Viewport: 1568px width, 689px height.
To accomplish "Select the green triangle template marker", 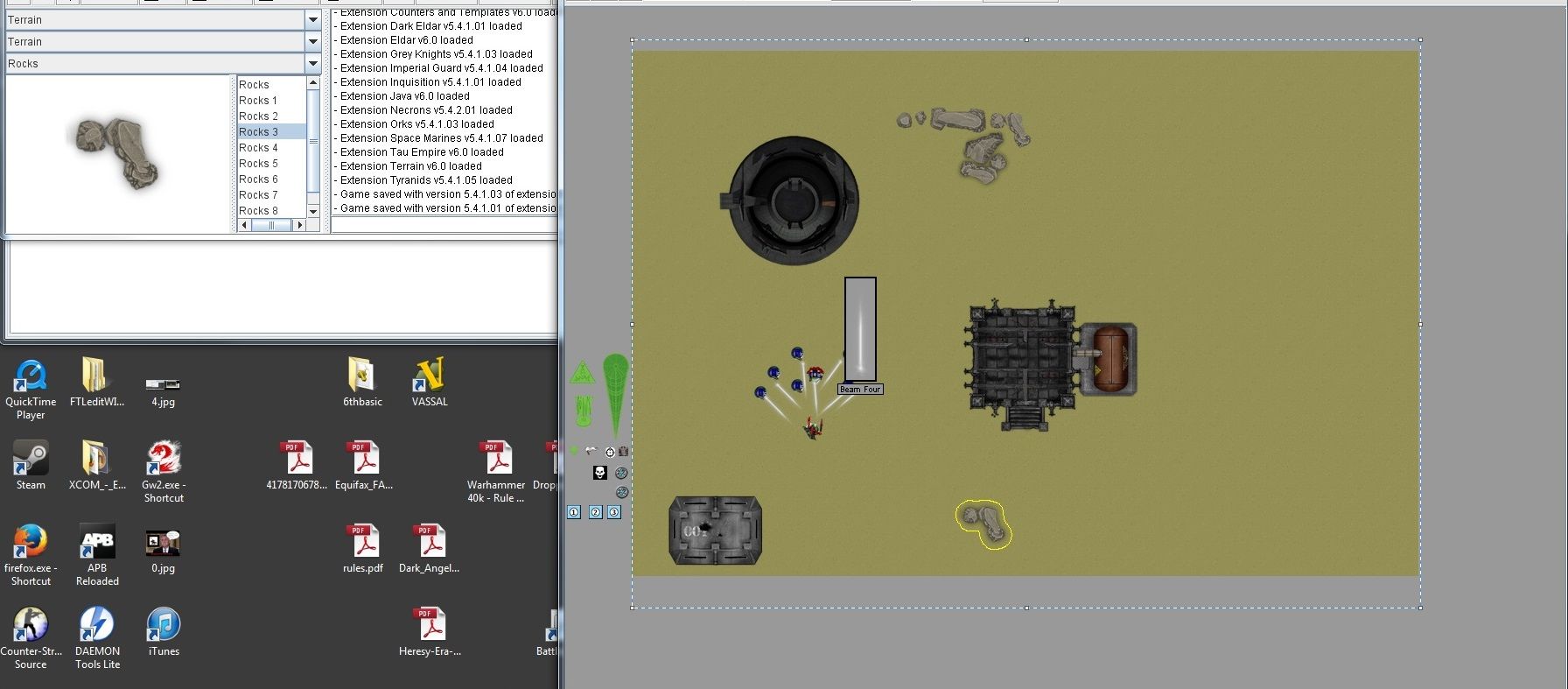I will point(582,373).
